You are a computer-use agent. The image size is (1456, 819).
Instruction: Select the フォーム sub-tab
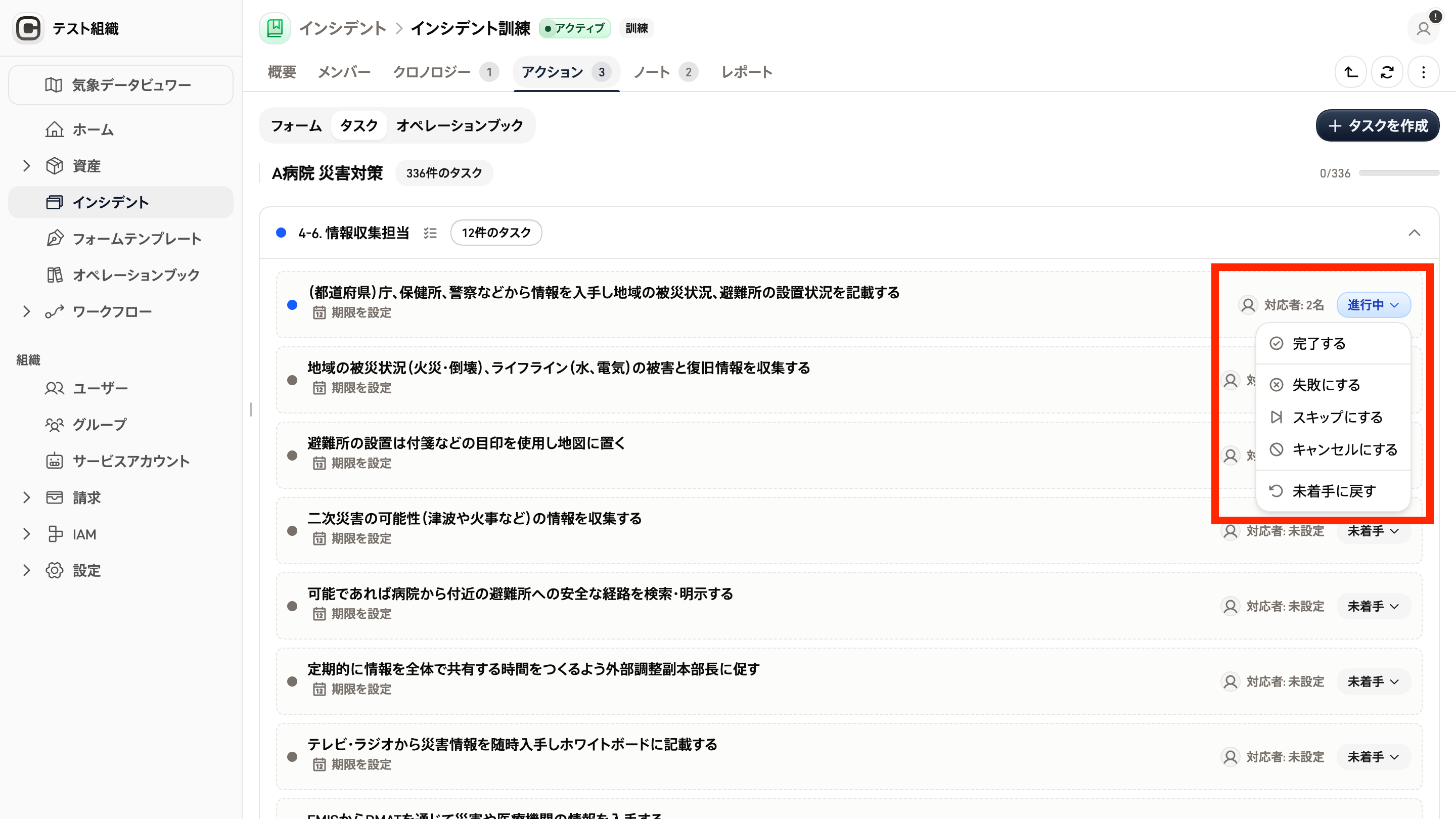pyautogui.click(x=296, y=125)
